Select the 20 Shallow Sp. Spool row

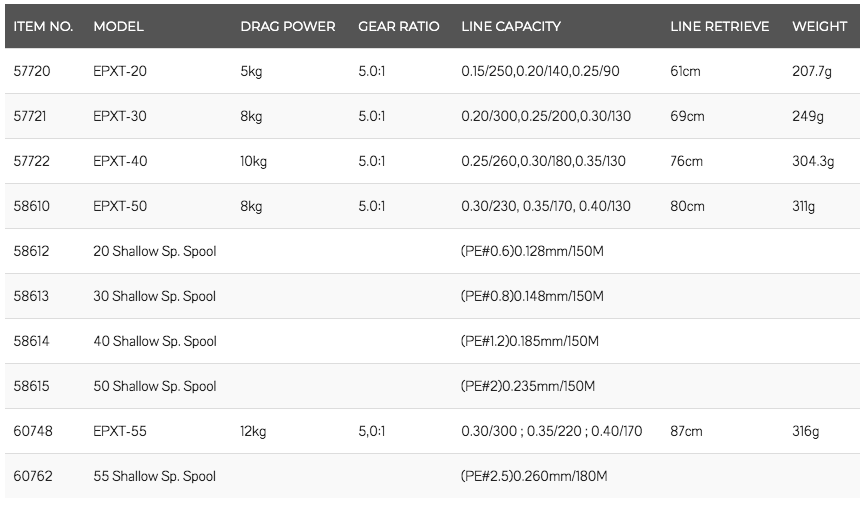[x=432, y=251]
